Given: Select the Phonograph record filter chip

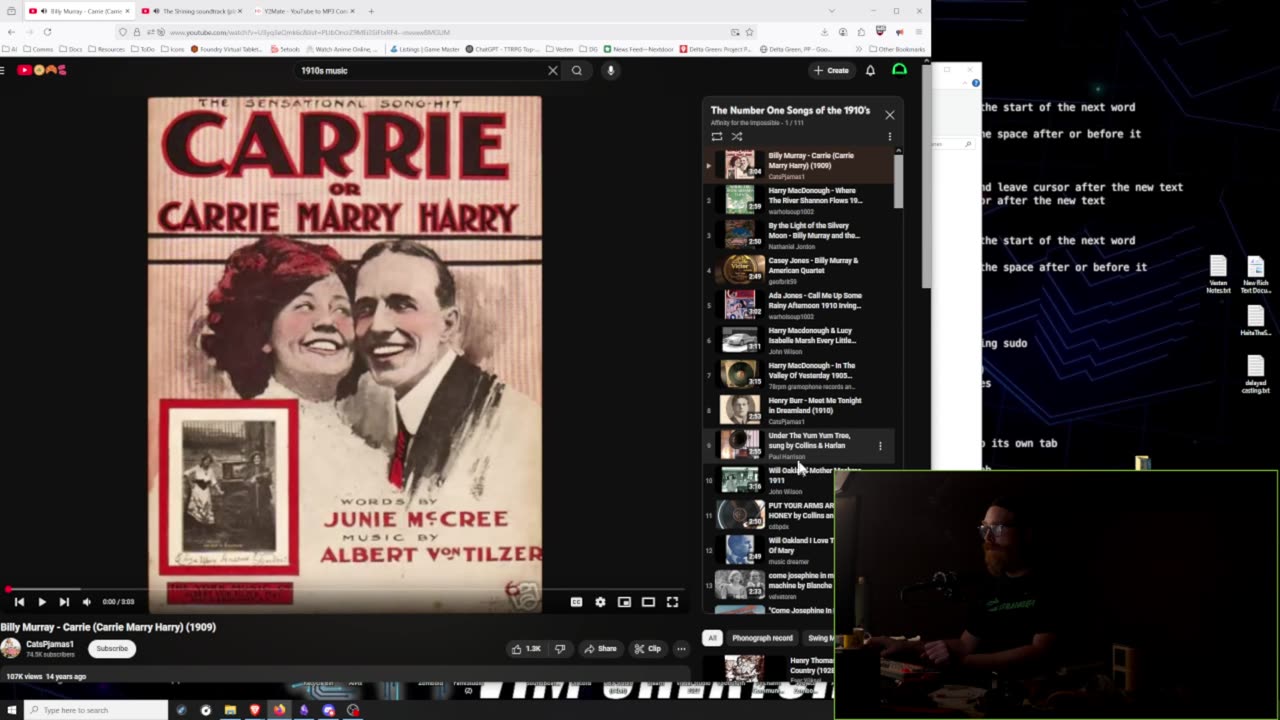Looking at the screenshot, I should coord(762,638).
